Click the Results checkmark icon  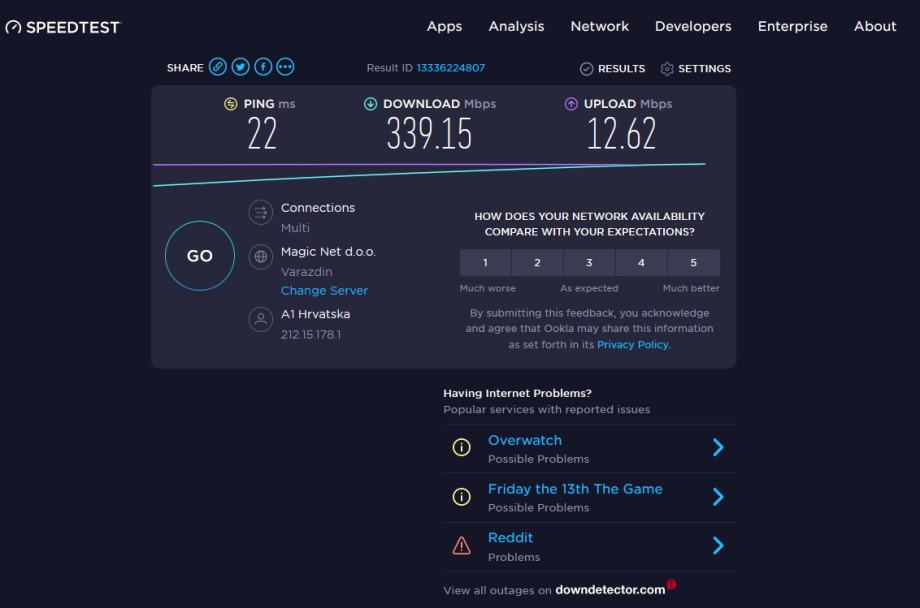[x=586, y=69]
